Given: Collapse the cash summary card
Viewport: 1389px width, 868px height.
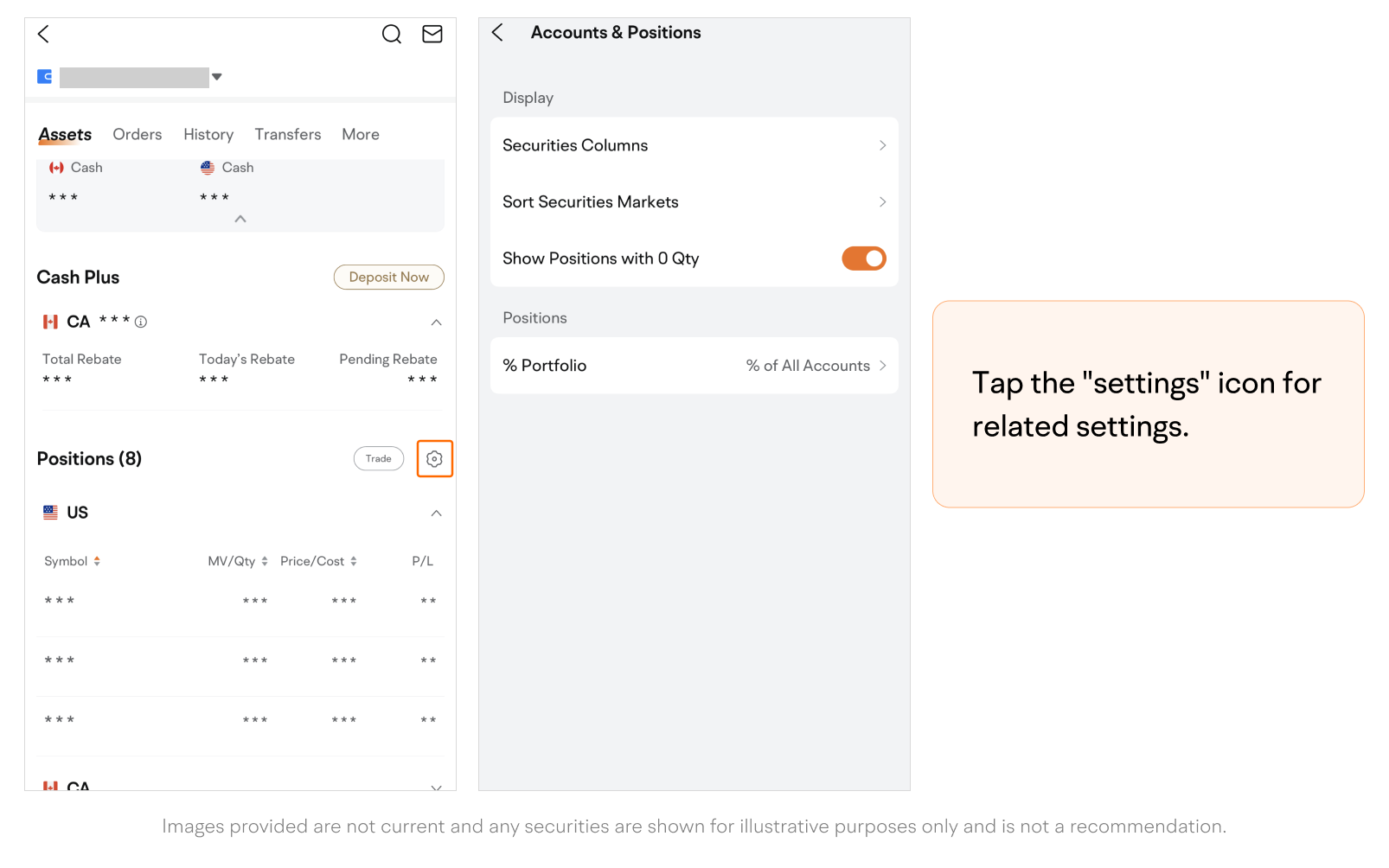Looking at the screenshot, I should (x=240, y=220).
